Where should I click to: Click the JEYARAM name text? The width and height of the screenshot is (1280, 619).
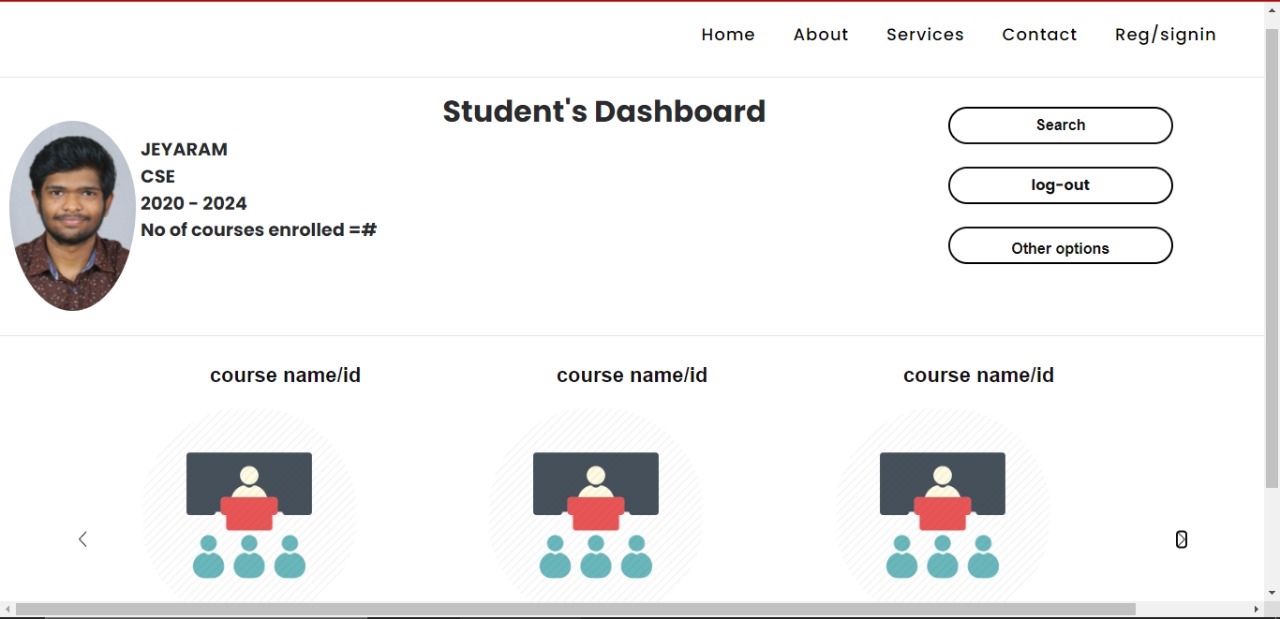184,149
